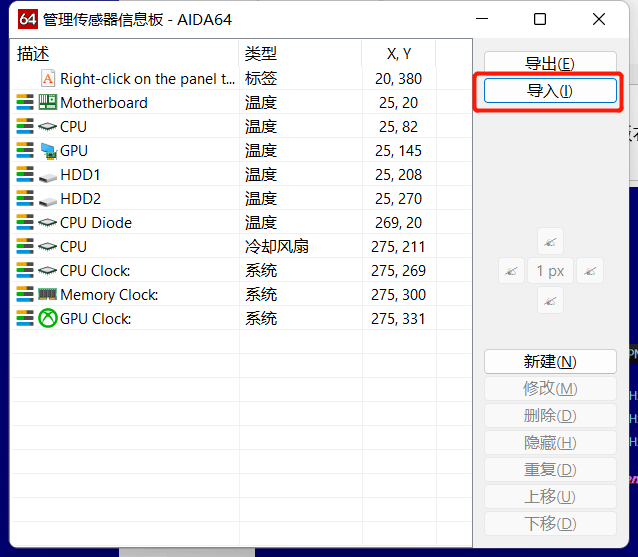Click the 20, 380 coordinates cell

398,79
